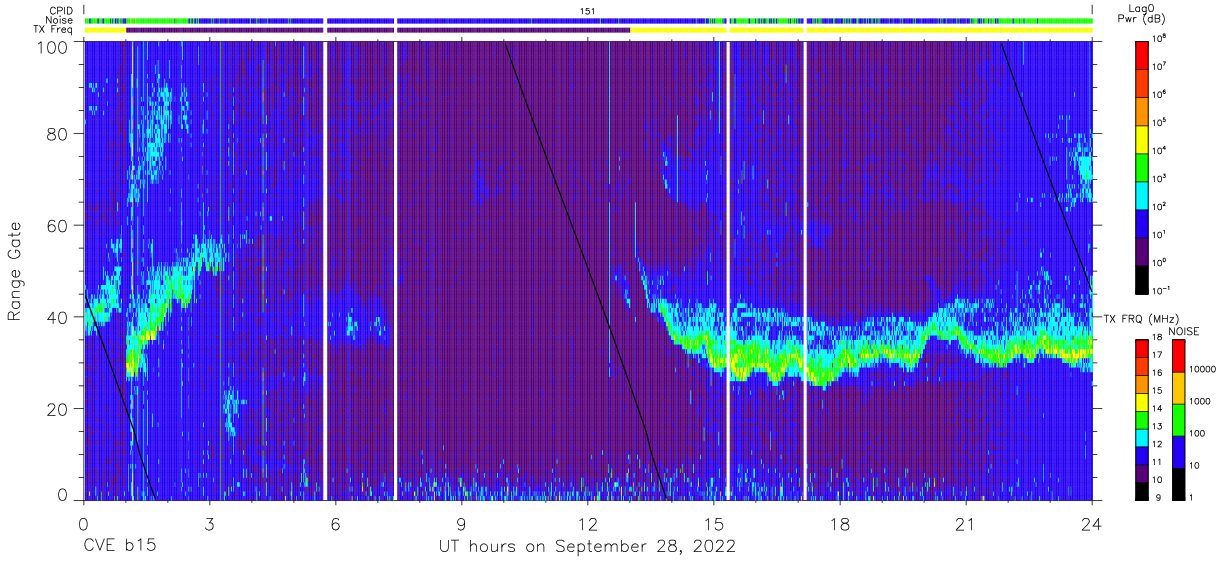
Task: Click the 'CPID' label at top left
Action: [61, 10]
